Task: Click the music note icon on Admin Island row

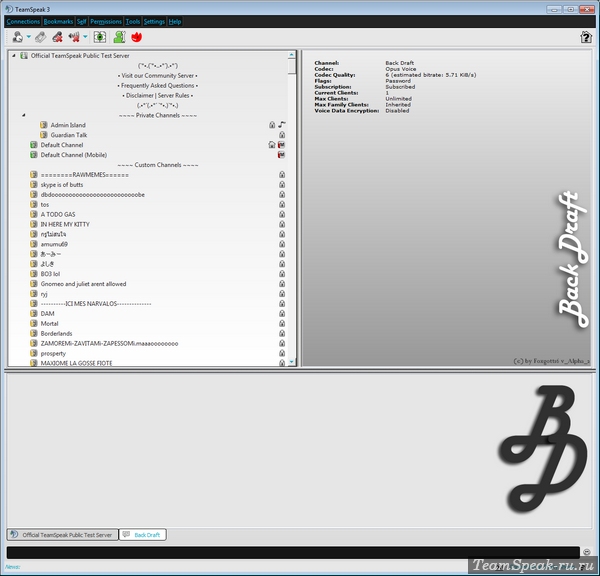Action: click(x=282, y=125)
